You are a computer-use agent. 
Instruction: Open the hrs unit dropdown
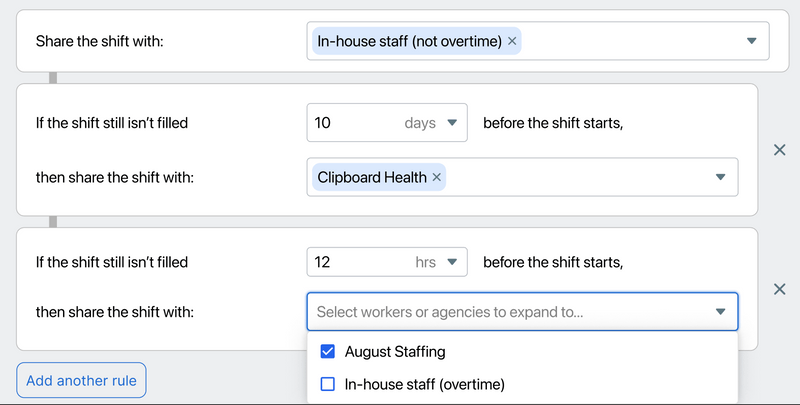point(451,262)
